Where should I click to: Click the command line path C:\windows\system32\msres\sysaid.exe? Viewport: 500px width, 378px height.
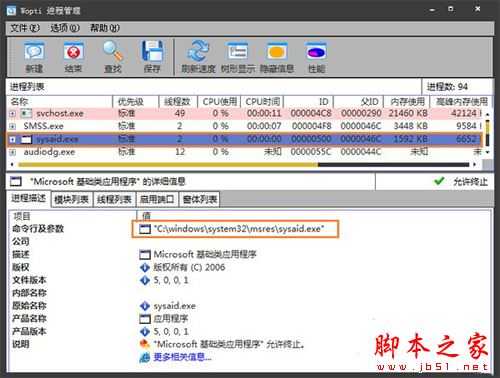pos(239,229)
